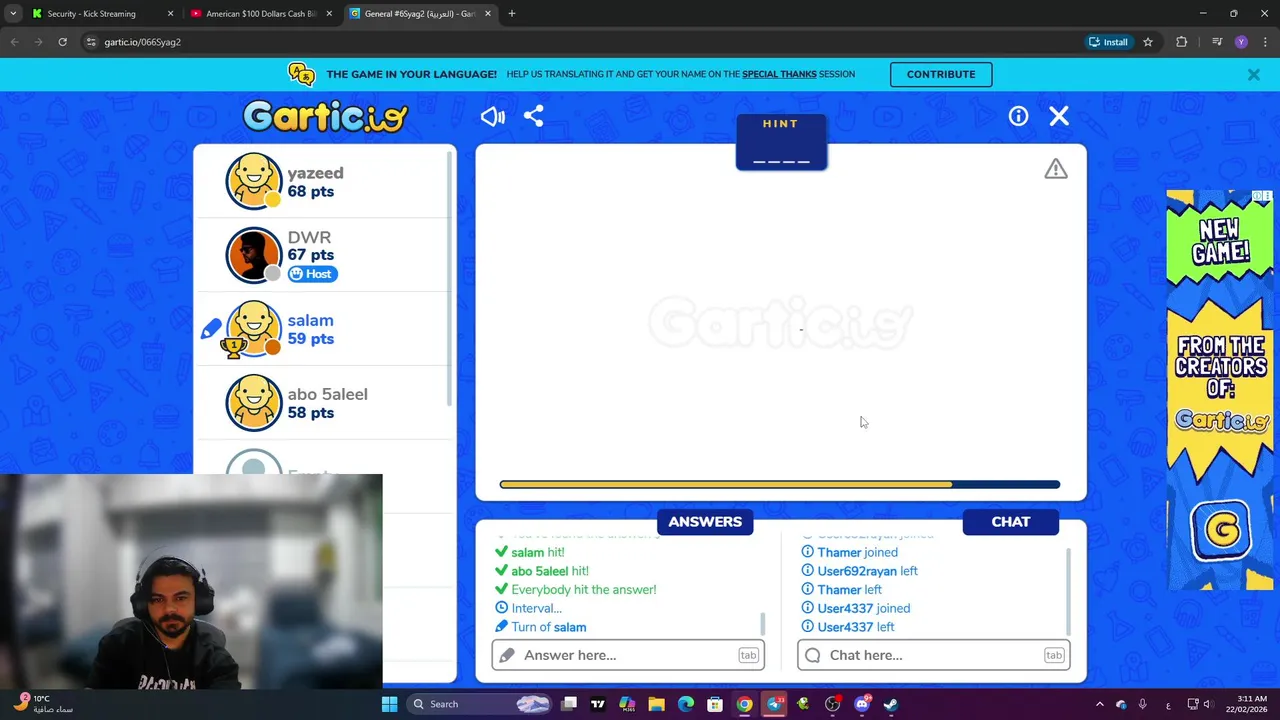Open the Chrome extensions puzzle icon
This screenshot has width=1280, height=720.
[1182, 42]
